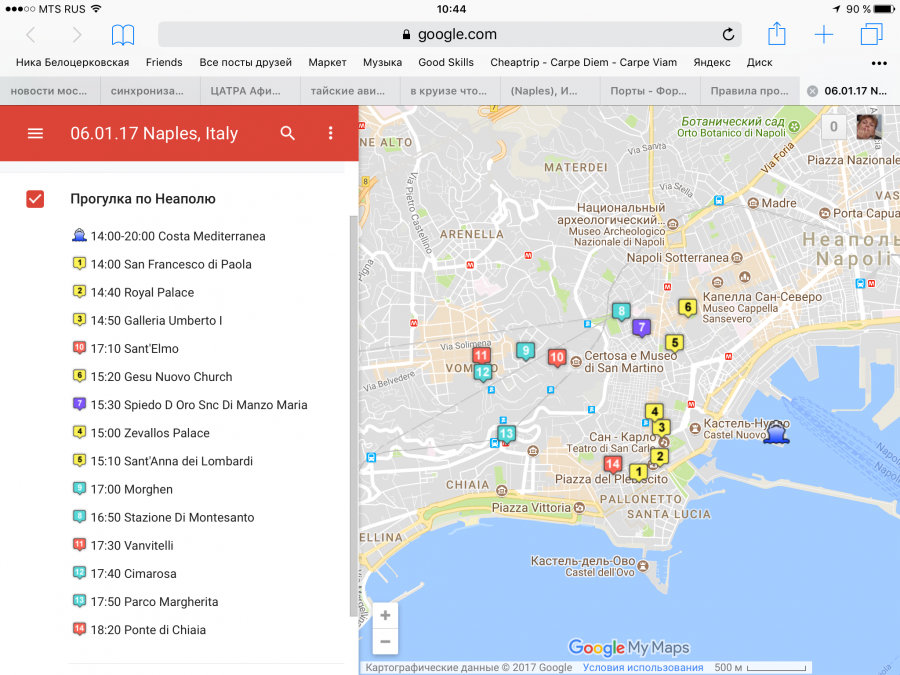Switch to the тайские ави... tab
The width and height of the screenshot is (900, 675).
[349, 90]
